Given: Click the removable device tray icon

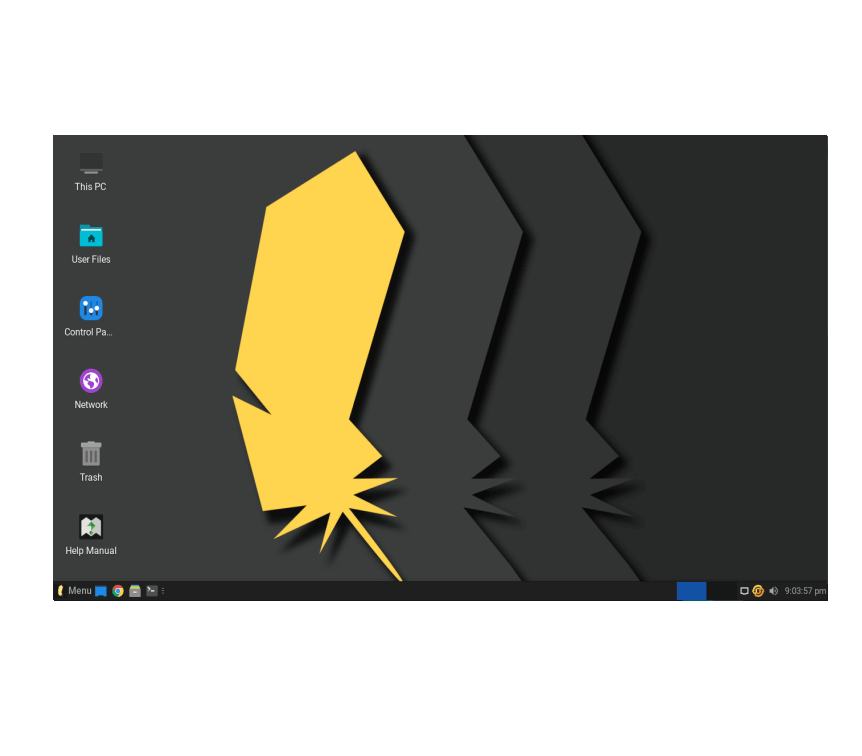Looking at the screenshot, I should point(744,591).
